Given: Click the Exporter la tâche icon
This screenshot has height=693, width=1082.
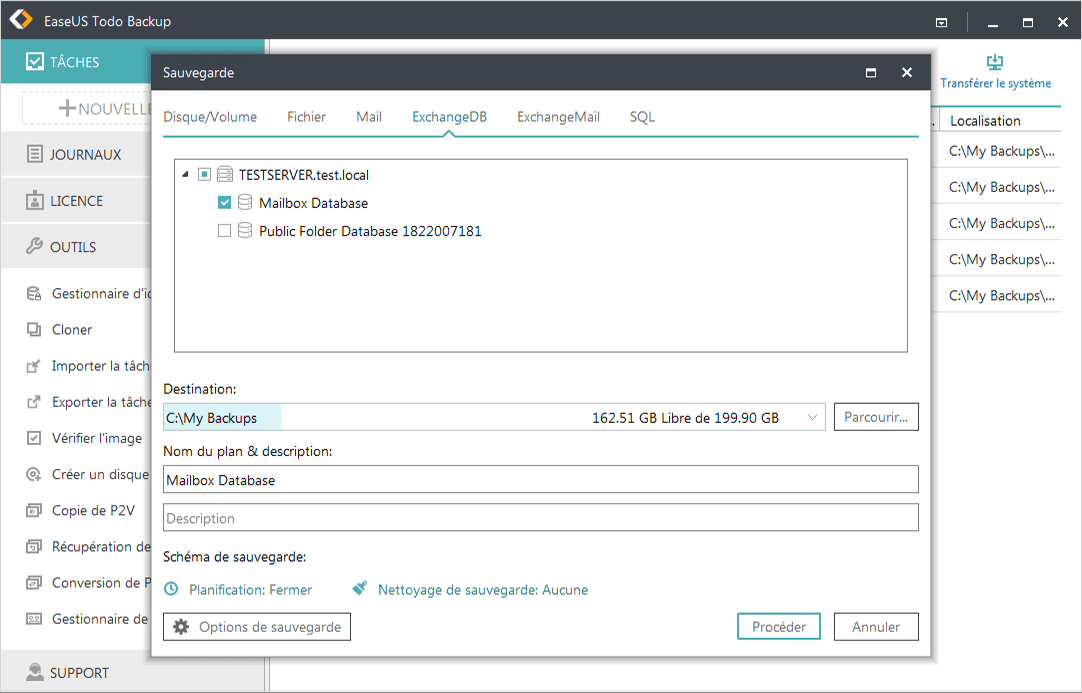Looking at the screenshot, I should tap(35, 401).
